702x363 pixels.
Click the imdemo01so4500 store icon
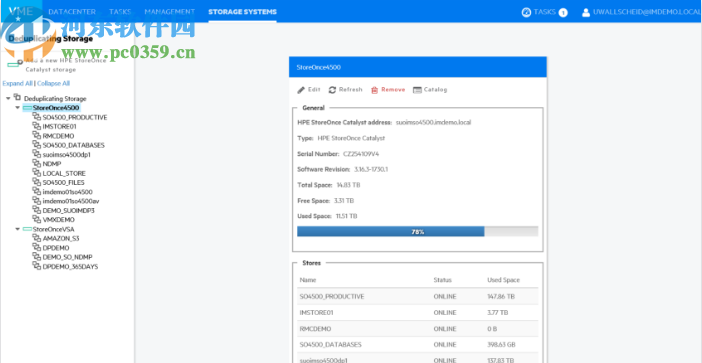click(36, 192)
